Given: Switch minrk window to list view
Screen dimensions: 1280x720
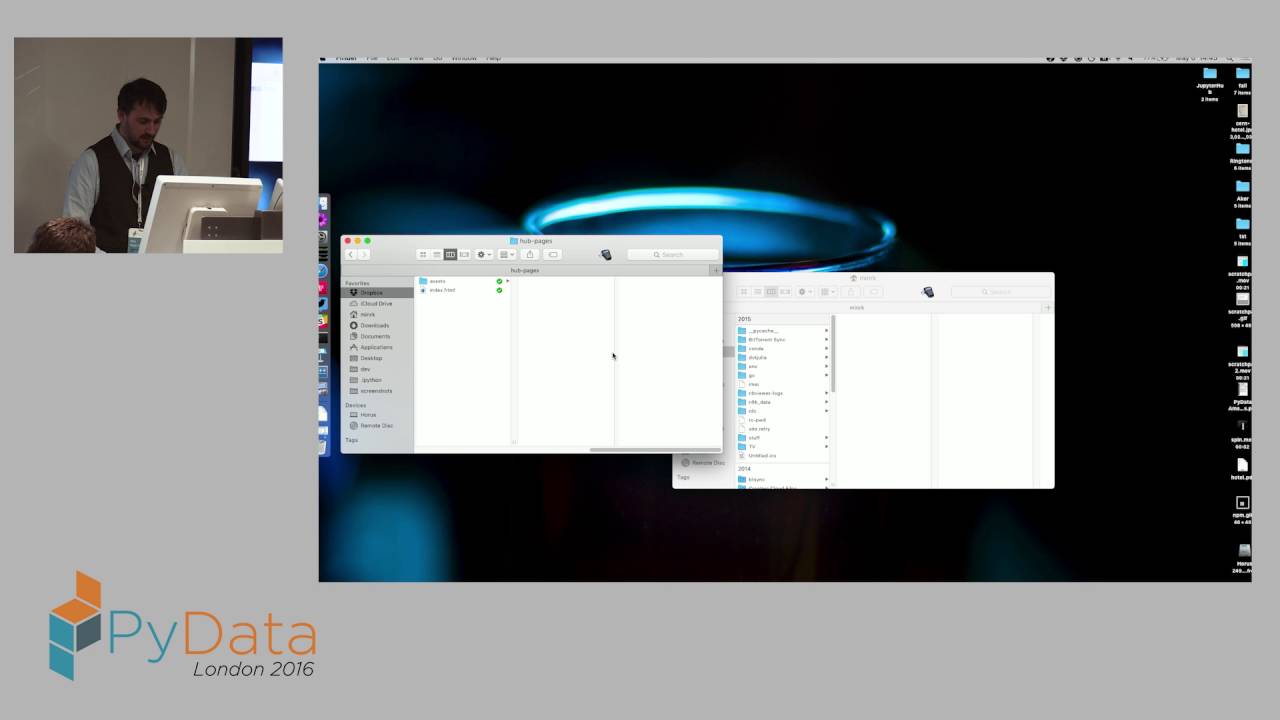Looking at the screenshot, I should (758, 292).
